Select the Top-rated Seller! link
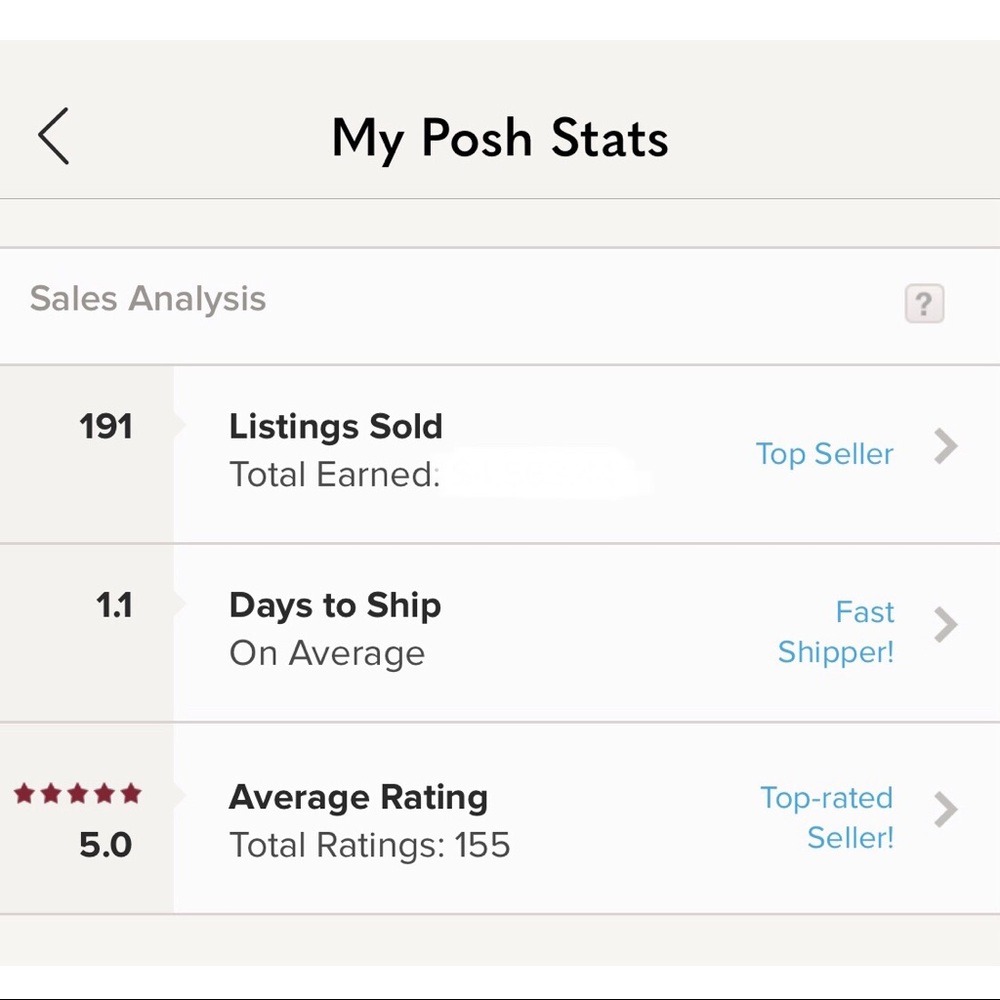The image size is (1000, 1000). click(x=828, y=818)
